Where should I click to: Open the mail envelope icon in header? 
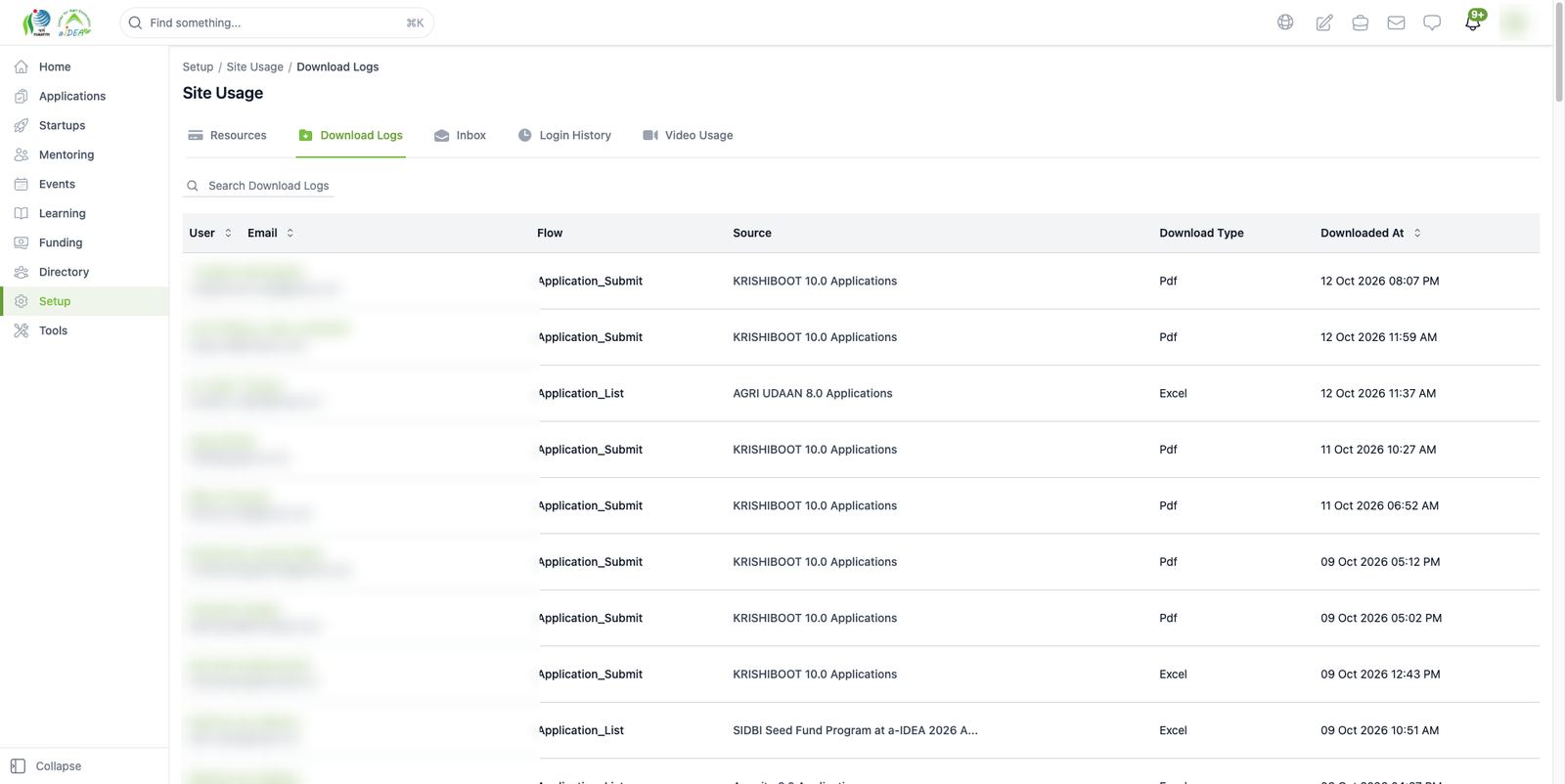(1396, 22)
